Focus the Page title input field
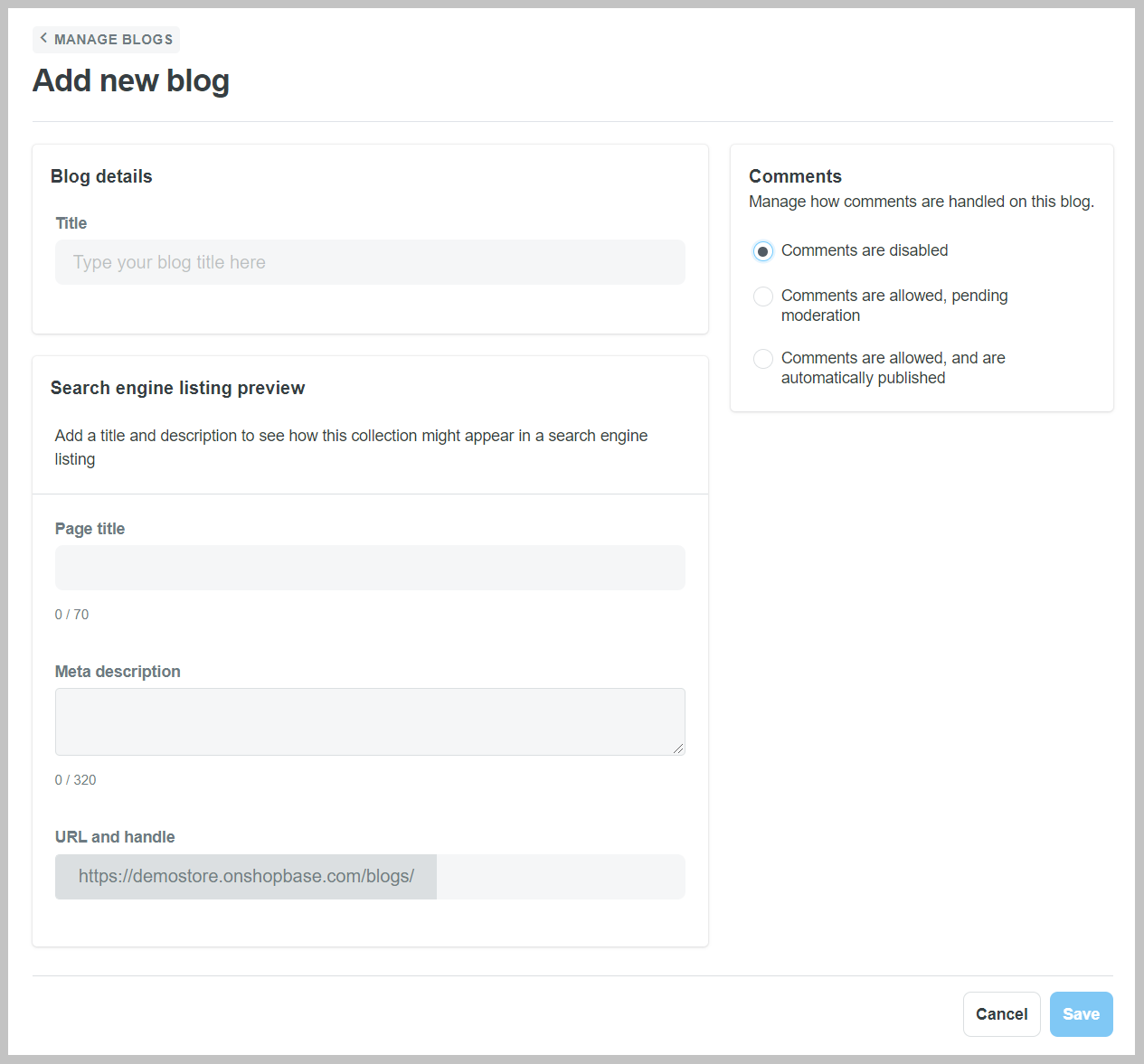This screenshot has height=1064, width=1144. pyautogui.click(x=370, y=568)
